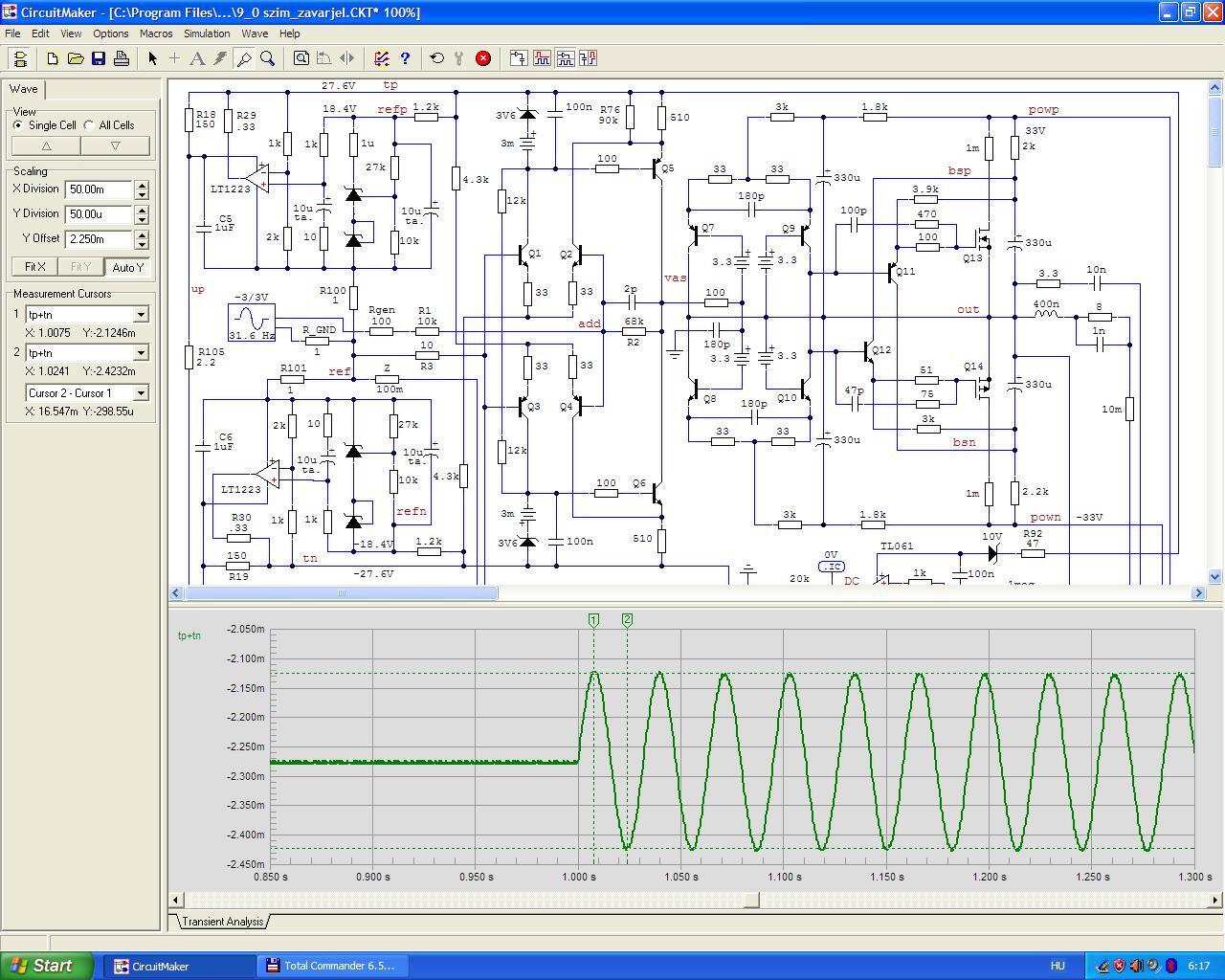Toggle the Auto Y scaling button
The image size is (1225, 980).
coord(127,267)
